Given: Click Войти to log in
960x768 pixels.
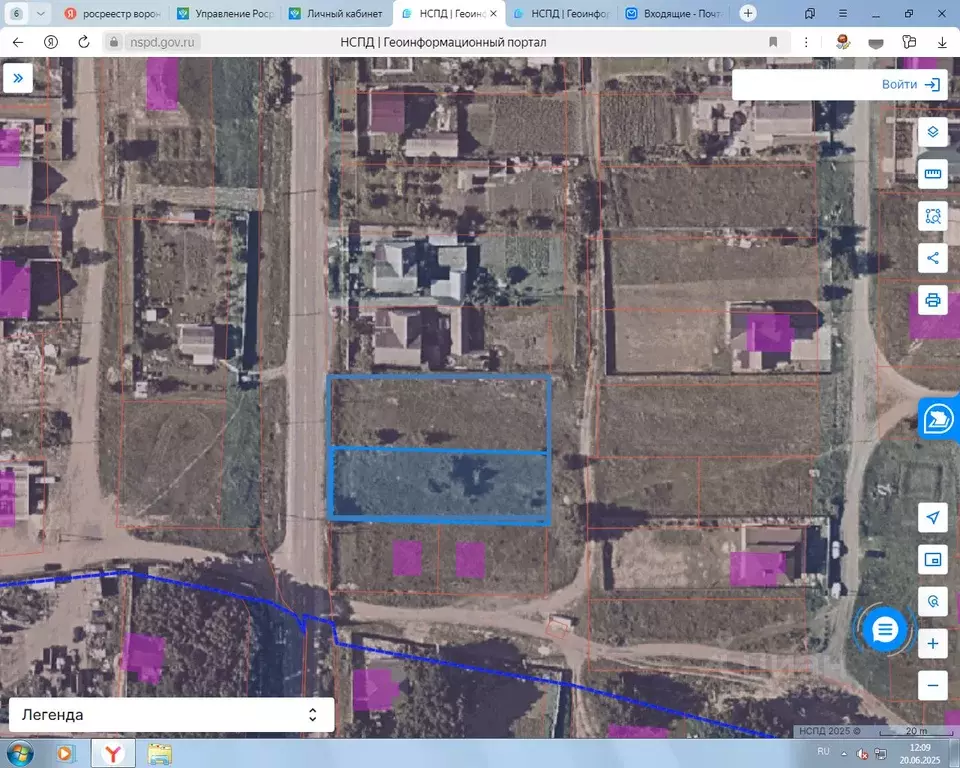Looking at the screenshot, I should pyautogui.click(x=910, y=85).
